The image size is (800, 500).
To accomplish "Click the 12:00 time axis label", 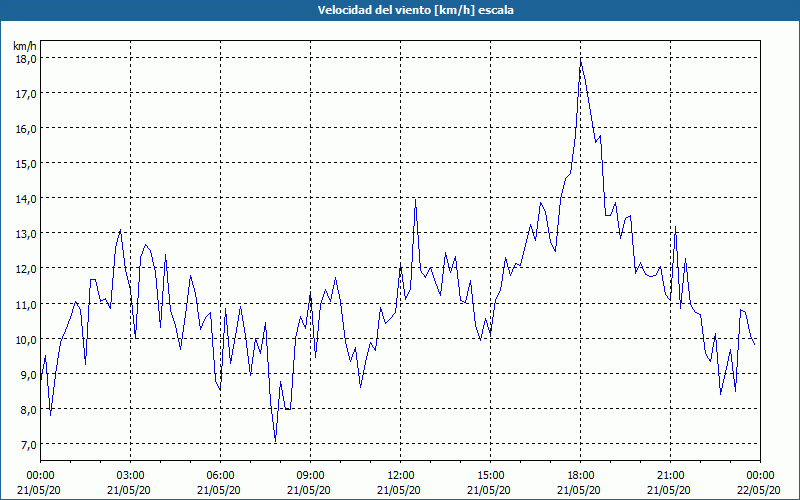I will click(401, 476).
